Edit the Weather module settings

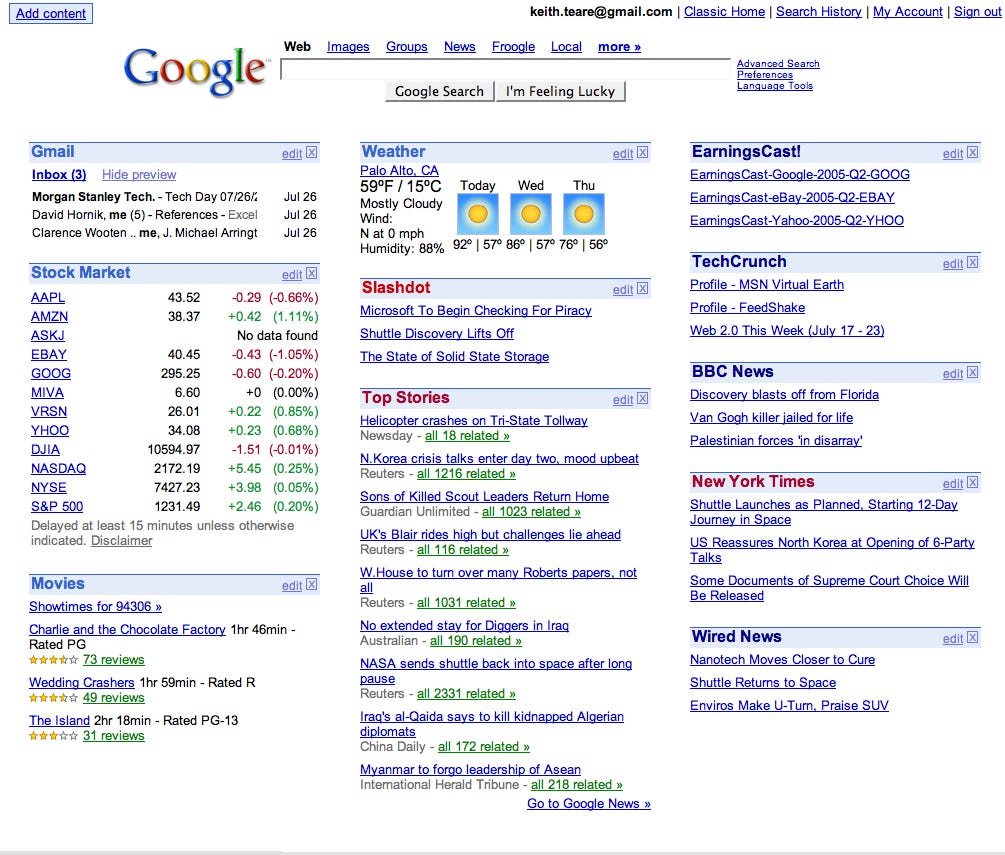tap(623, 154)
